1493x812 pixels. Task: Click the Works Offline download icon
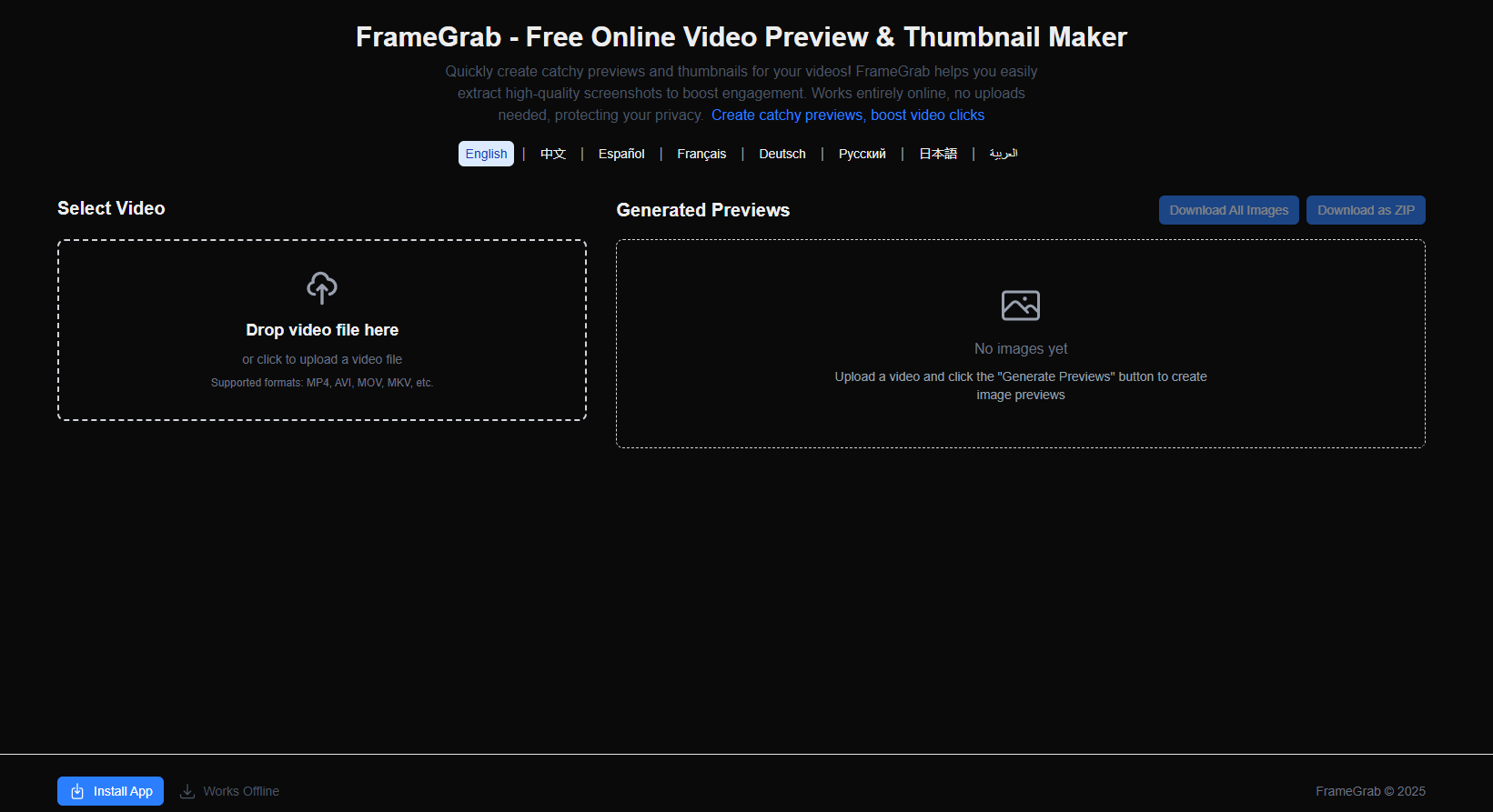(x=187, y=791)
